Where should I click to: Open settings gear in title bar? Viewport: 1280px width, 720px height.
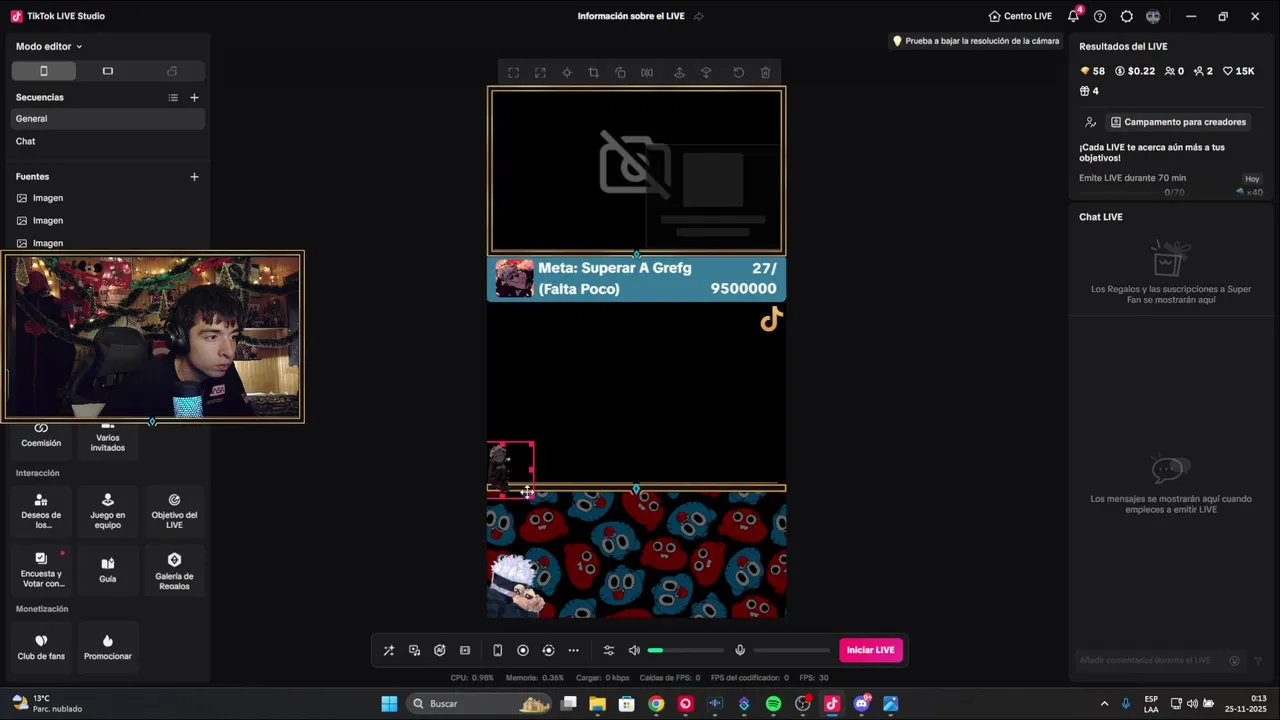1127,16
